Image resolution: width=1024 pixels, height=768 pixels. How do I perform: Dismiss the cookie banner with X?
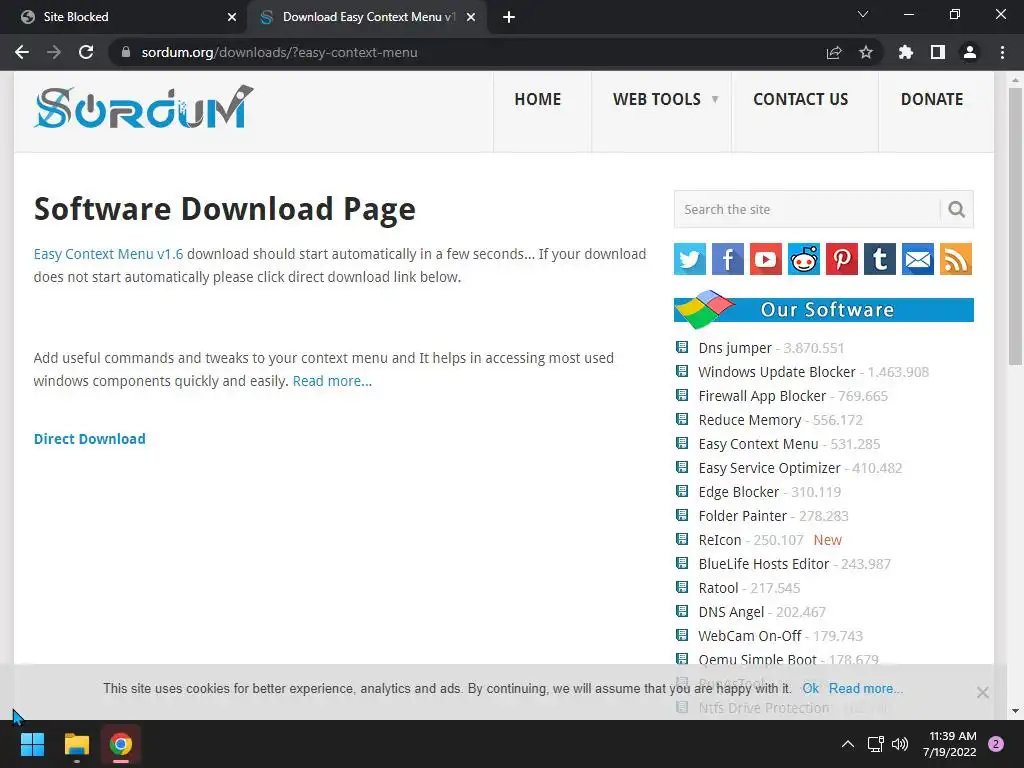coord(982,692)
